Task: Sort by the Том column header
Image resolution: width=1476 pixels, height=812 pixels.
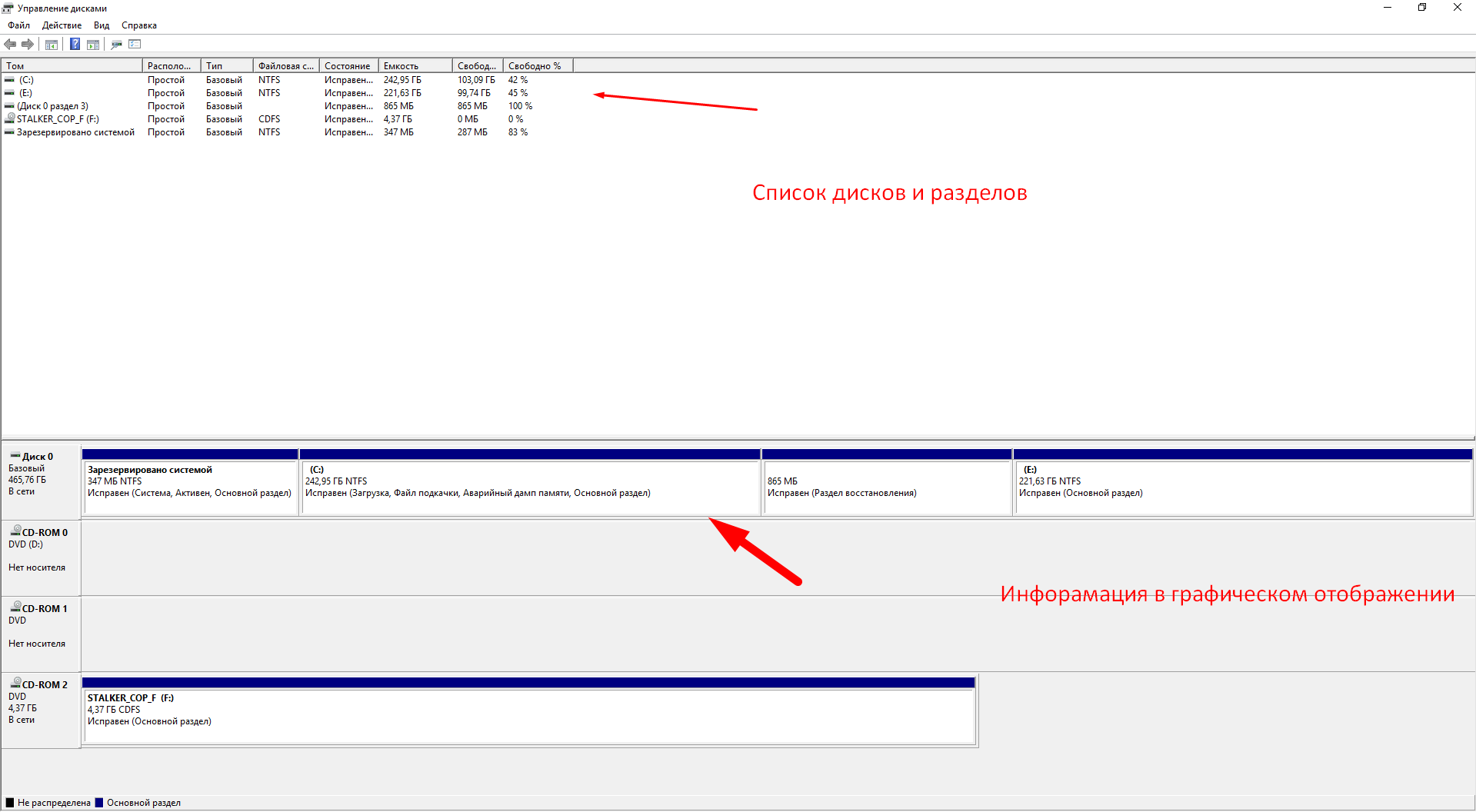Action: (x=72, y=66)
